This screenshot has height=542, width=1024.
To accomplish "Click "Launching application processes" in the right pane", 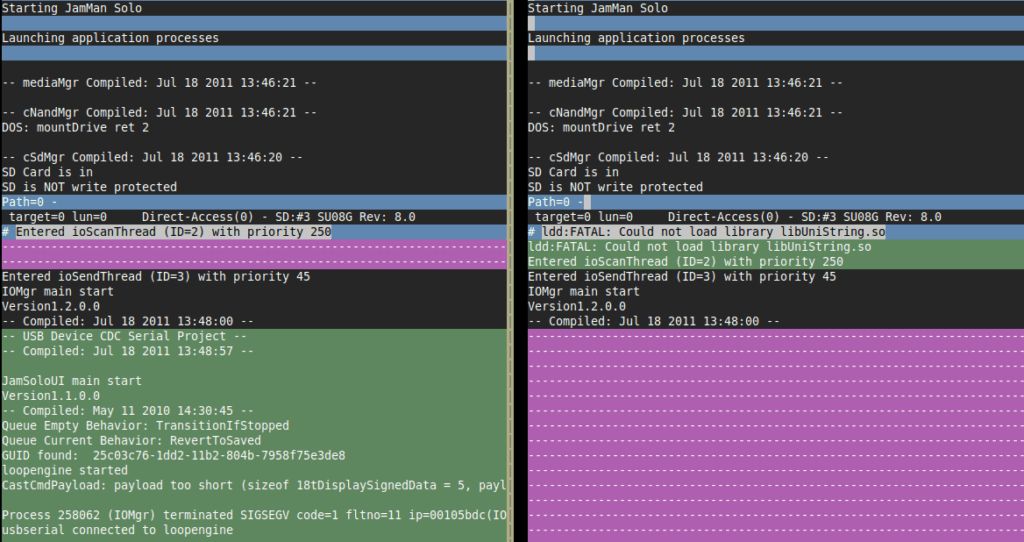I will pos(636,38).
